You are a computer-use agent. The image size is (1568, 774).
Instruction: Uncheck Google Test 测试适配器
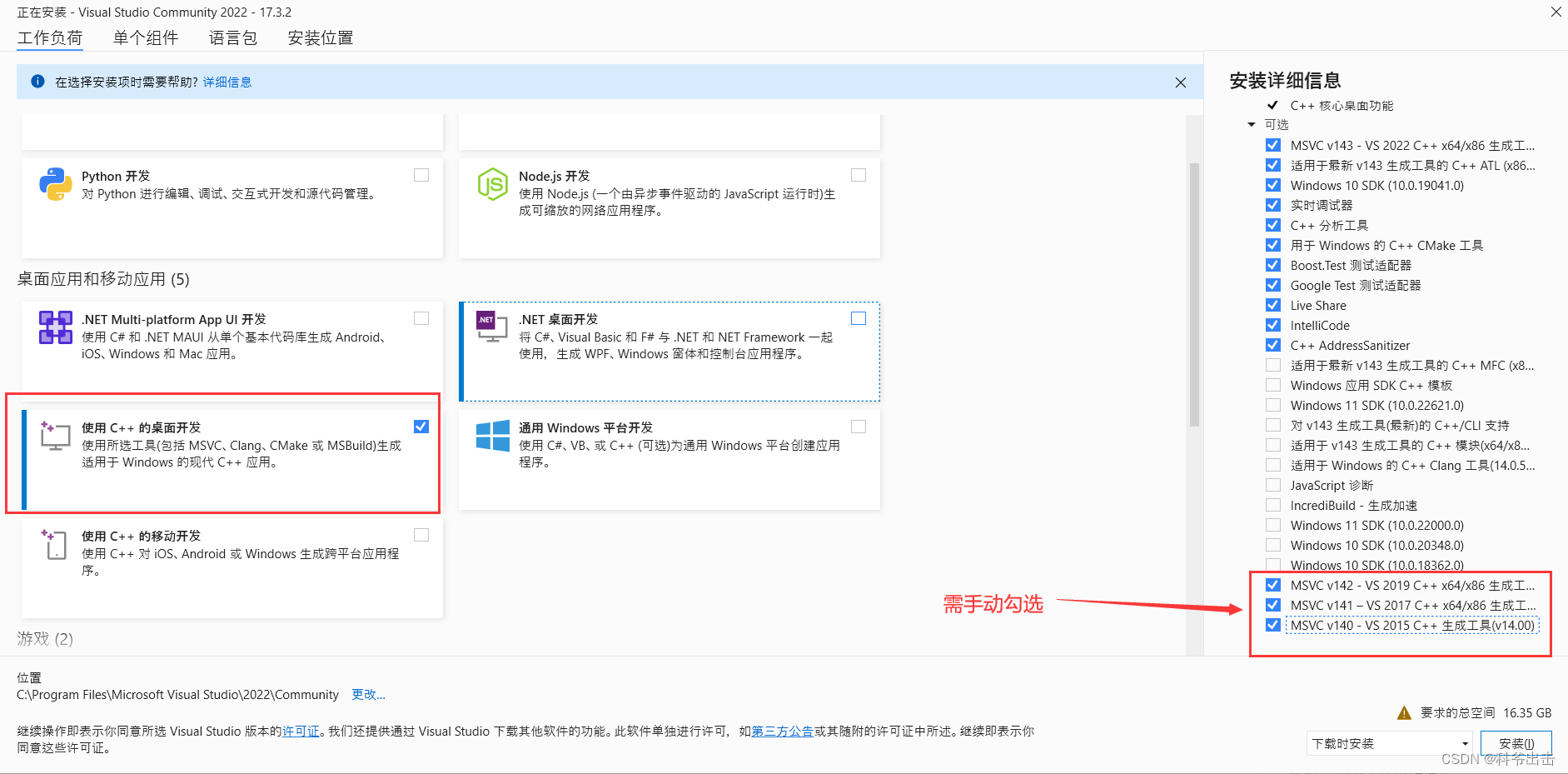[x=1273, y=285]
